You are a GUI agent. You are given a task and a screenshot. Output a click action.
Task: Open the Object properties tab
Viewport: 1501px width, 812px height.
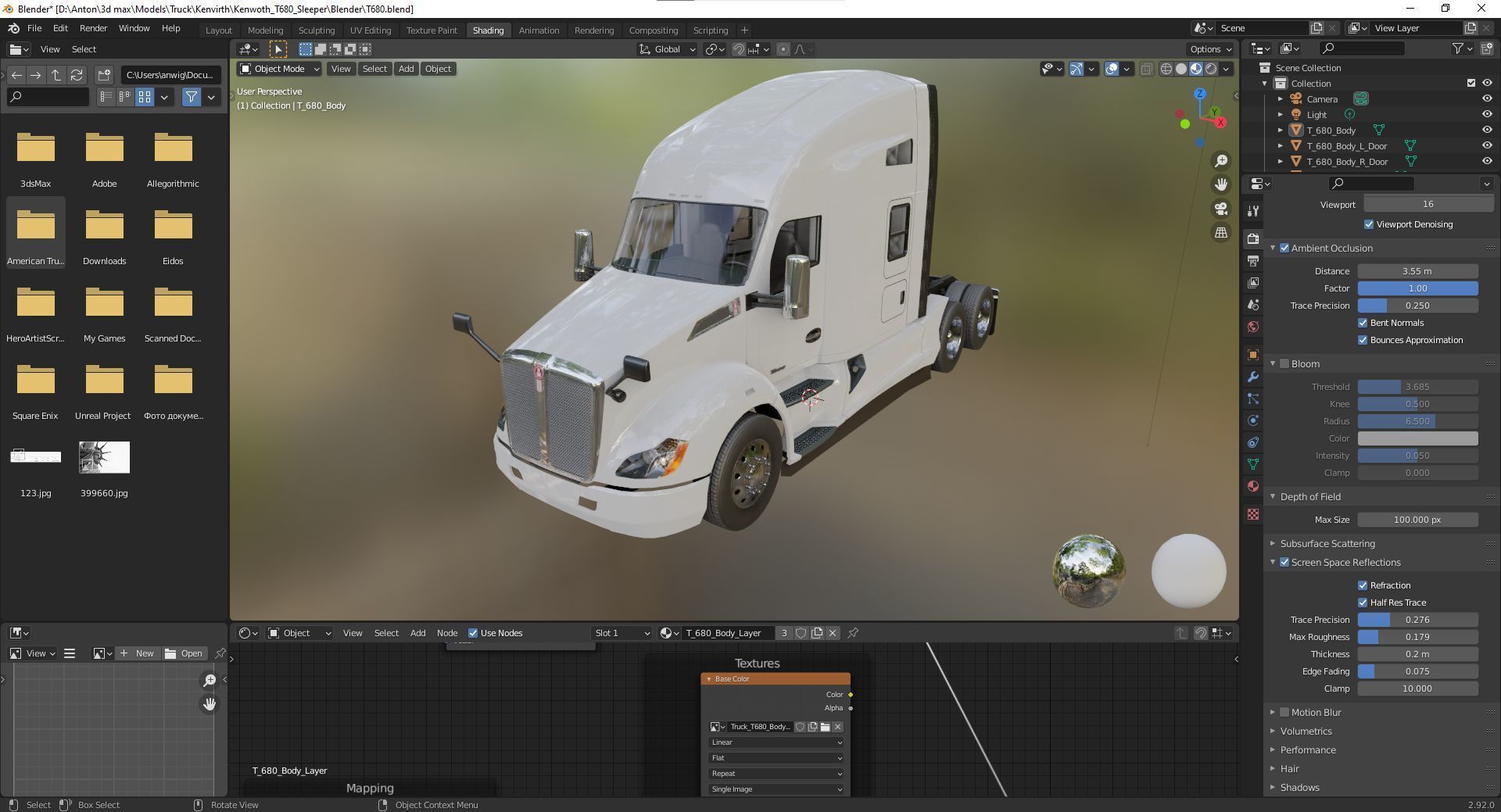(1253, 354)
